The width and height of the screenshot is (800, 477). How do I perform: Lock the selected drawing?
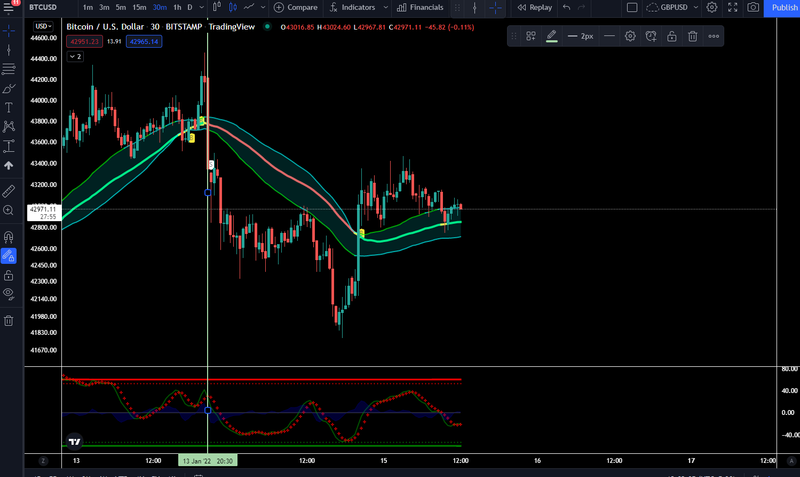(672, 36)
